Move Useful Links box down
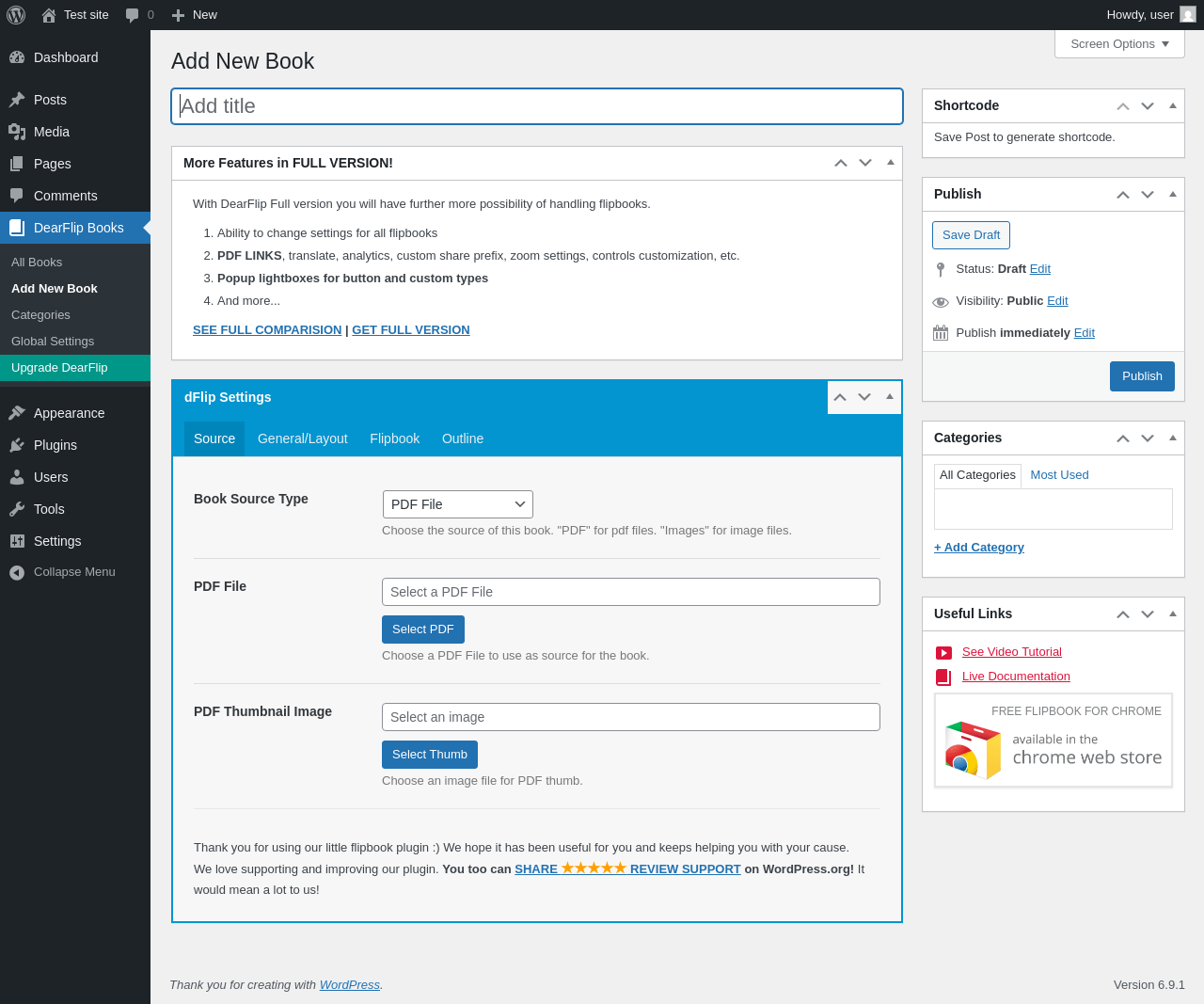The image size is (1204, 1004). tap(1148, 614)
